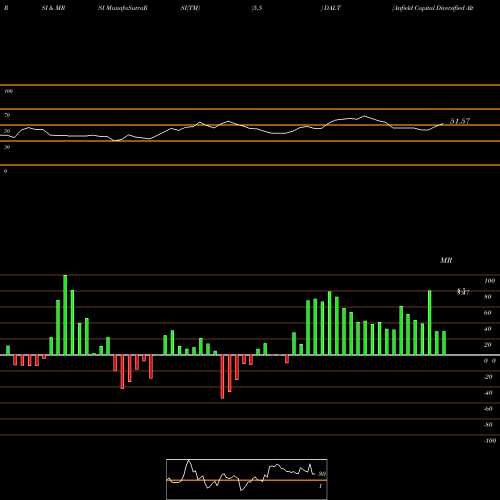Click the MR axis label 60

[x=488, y=313]
